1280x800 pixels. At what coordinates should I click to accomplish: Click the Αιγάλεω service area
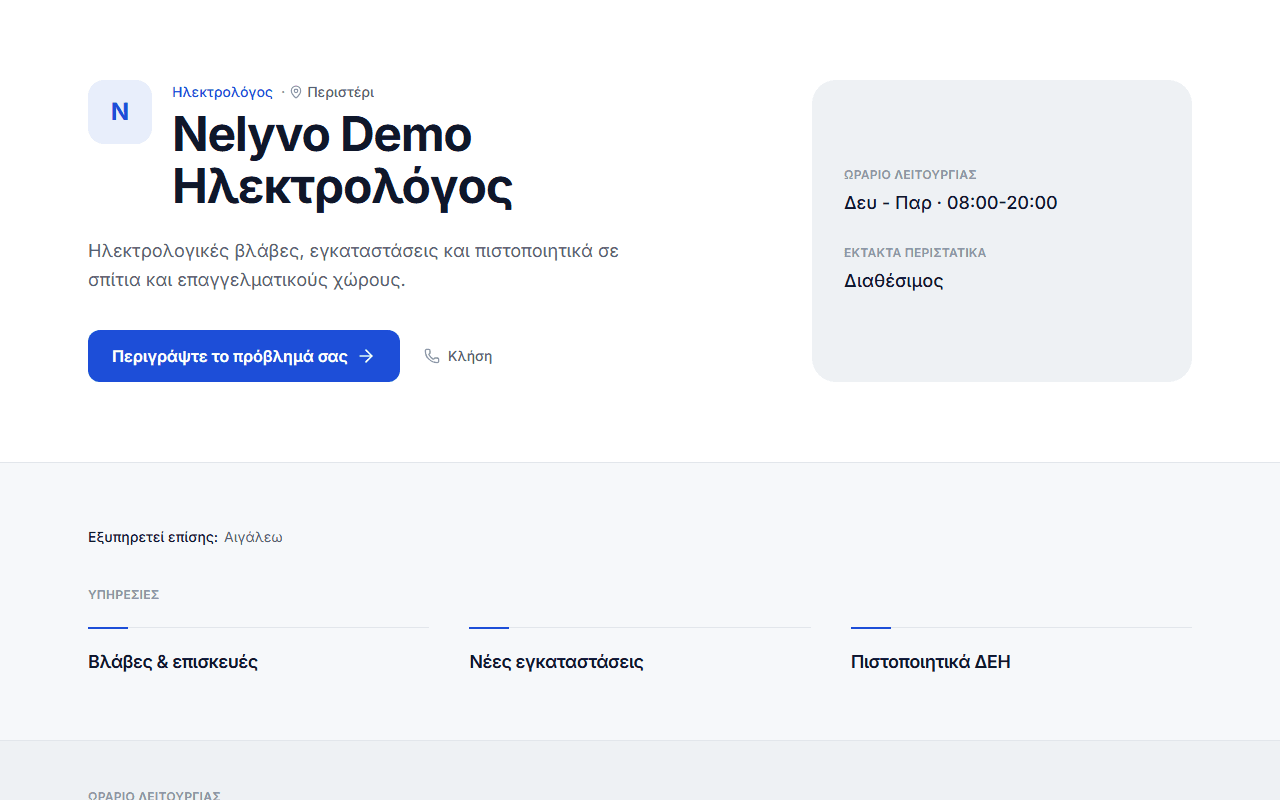point(253,537)
